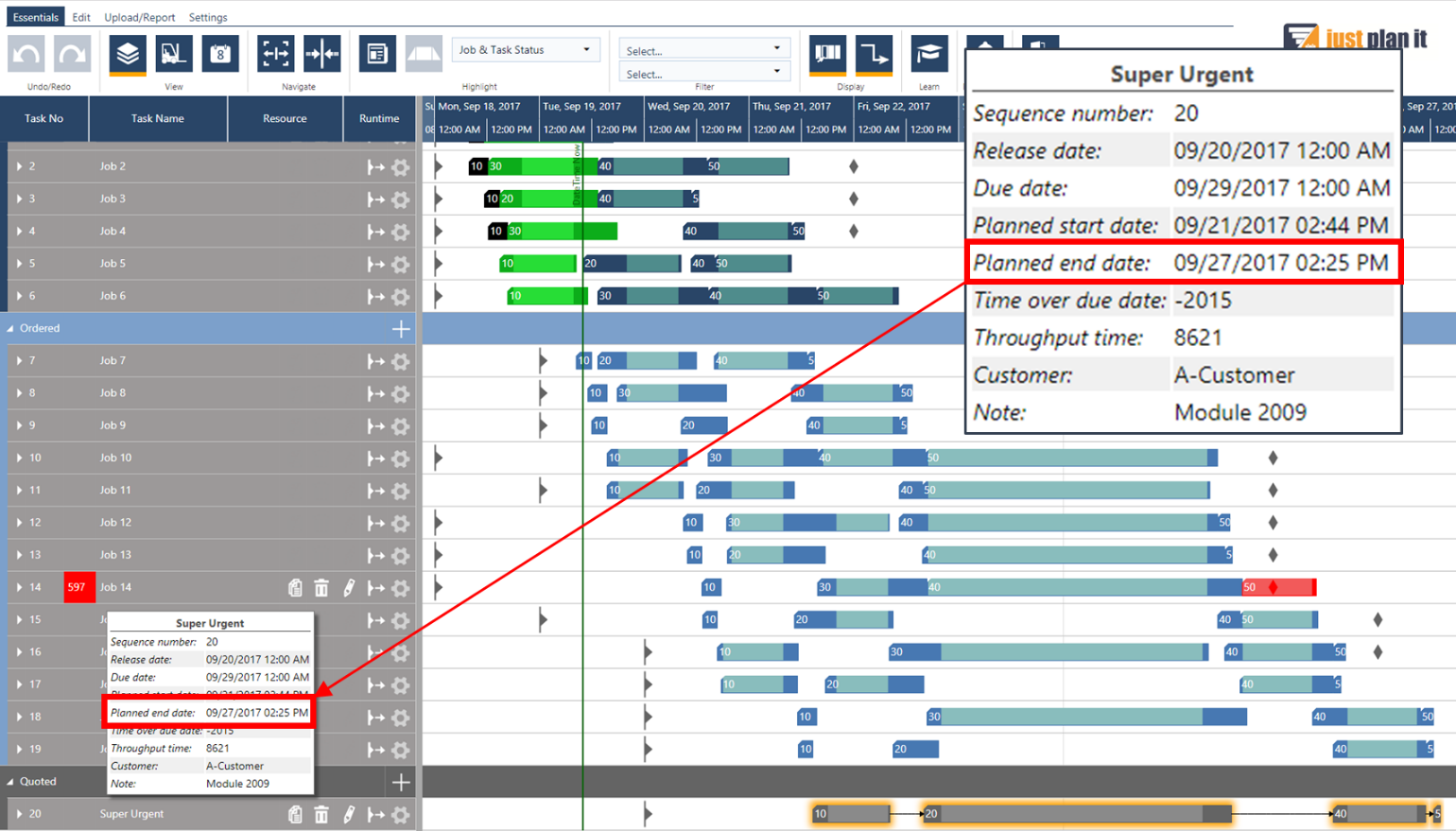
Task: Open the first Select... filter dropdown
Action: tap(704, 47)
